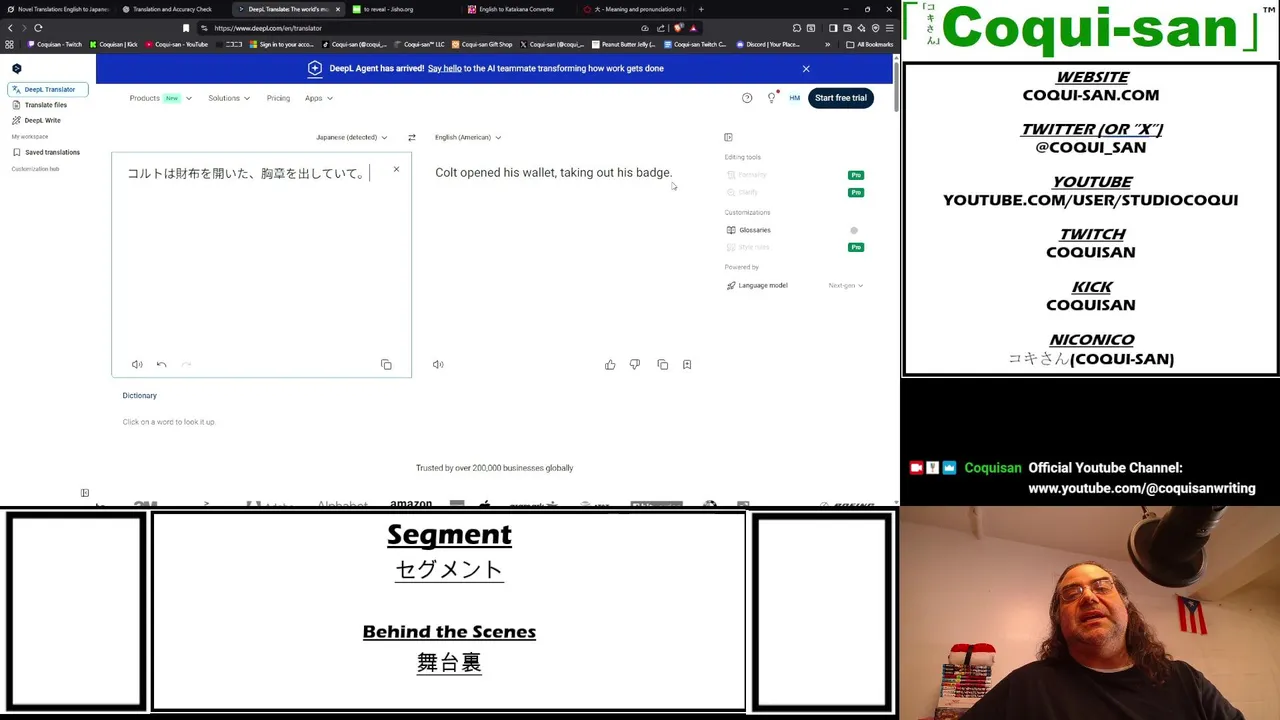Image resolution: width=1280 pixels, height=720 pixels.
Task: Open the Coqui-san - YouTube bookmark
Action: coord(177,44)
